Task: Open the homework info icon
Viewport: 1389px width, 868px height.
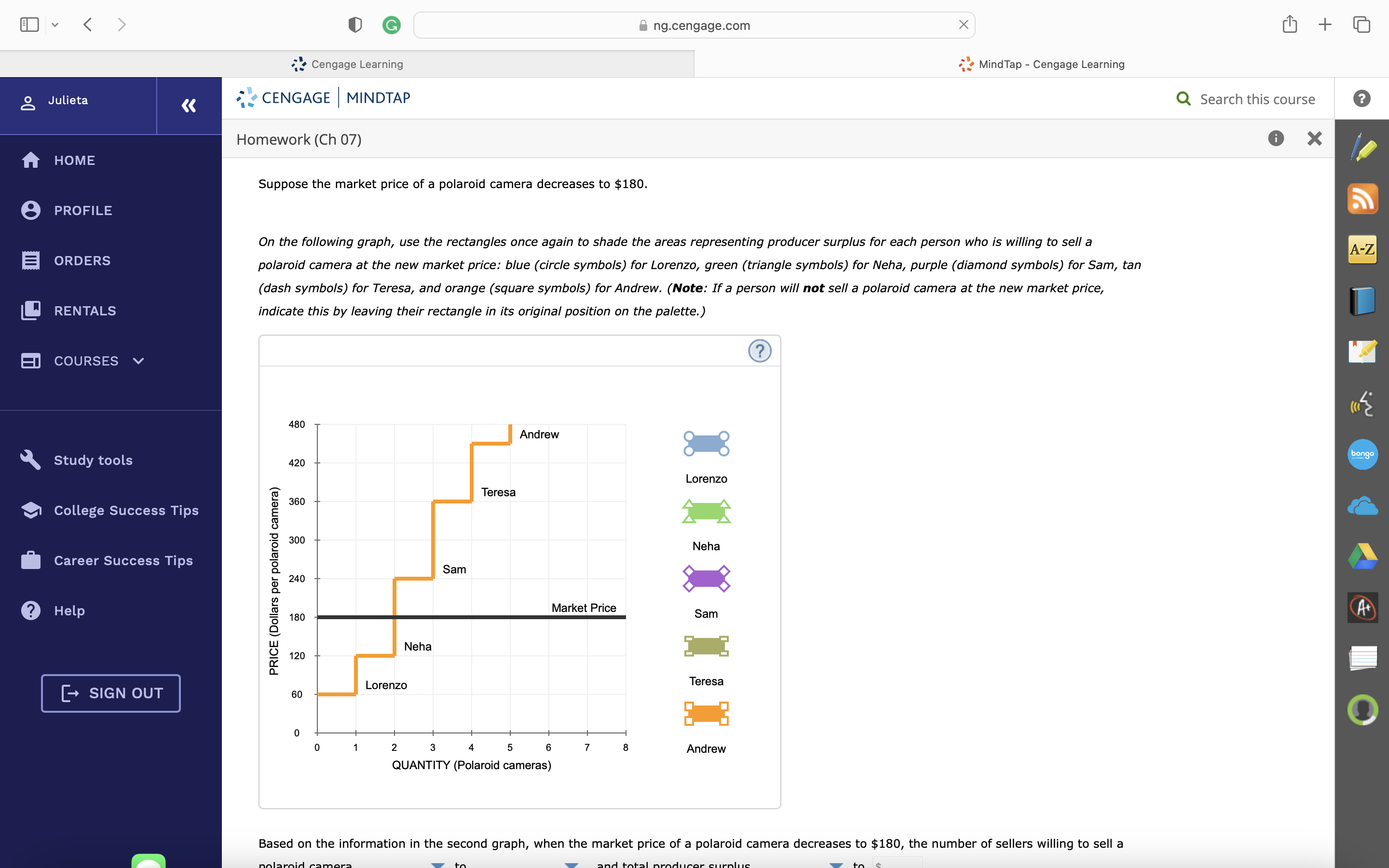Action: [1275, 138]
